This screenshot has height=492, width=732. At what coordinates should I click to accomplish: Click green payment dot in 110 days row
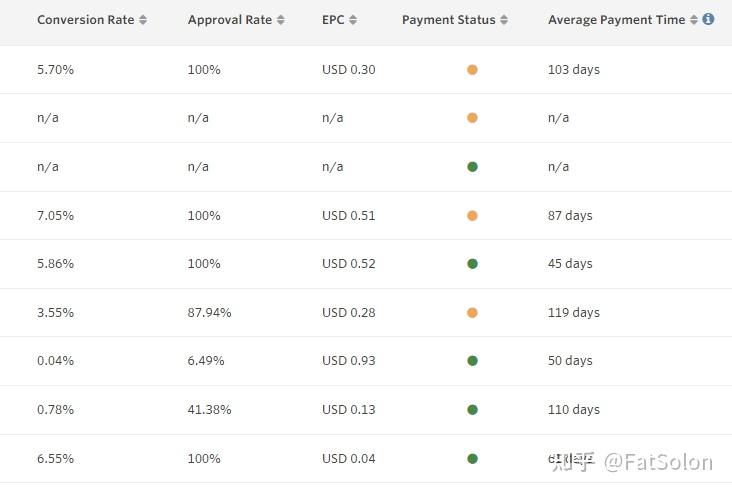472,410
